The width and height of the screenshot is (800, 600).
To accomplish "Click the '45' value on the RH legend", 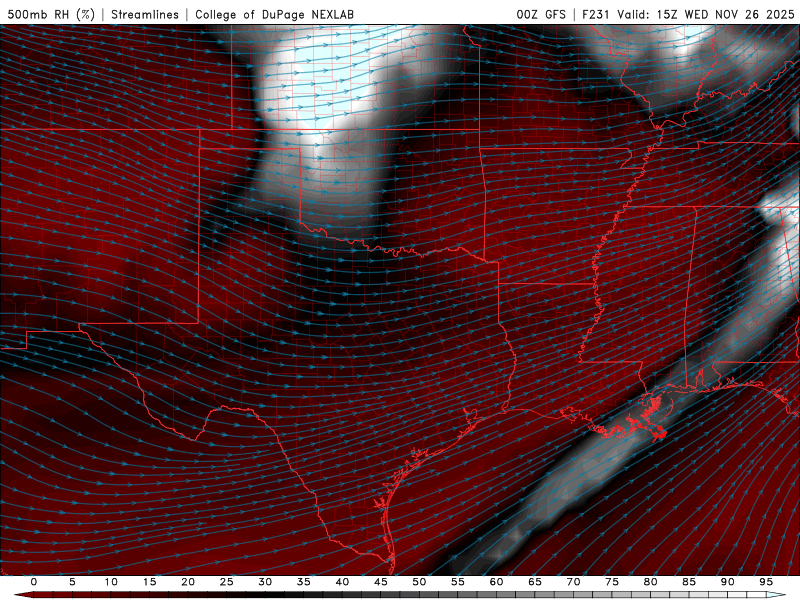I will point(381,582).
